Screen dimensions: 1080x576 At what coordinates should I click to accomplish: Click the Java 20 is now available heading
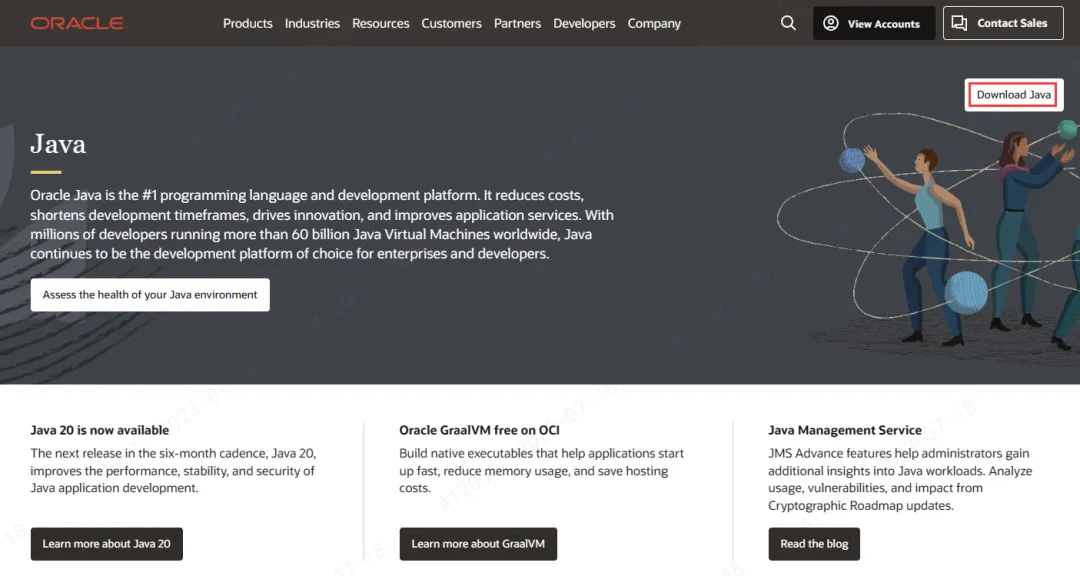tap(100, 430)
